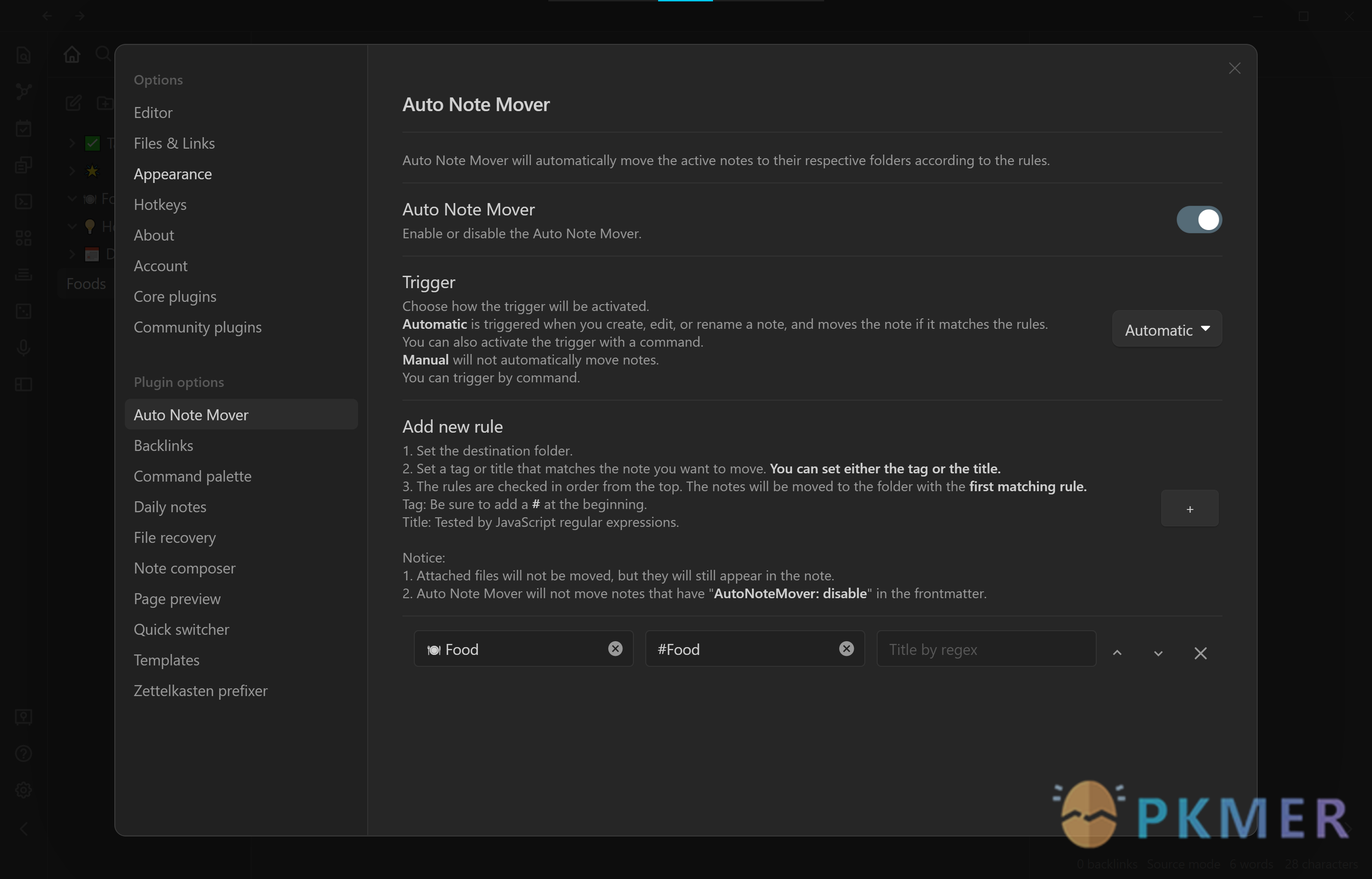The height and width of the screenshot is (879, 1372).
Task: Click the four-shapes ribbon icon
Action: pos(23,238)
